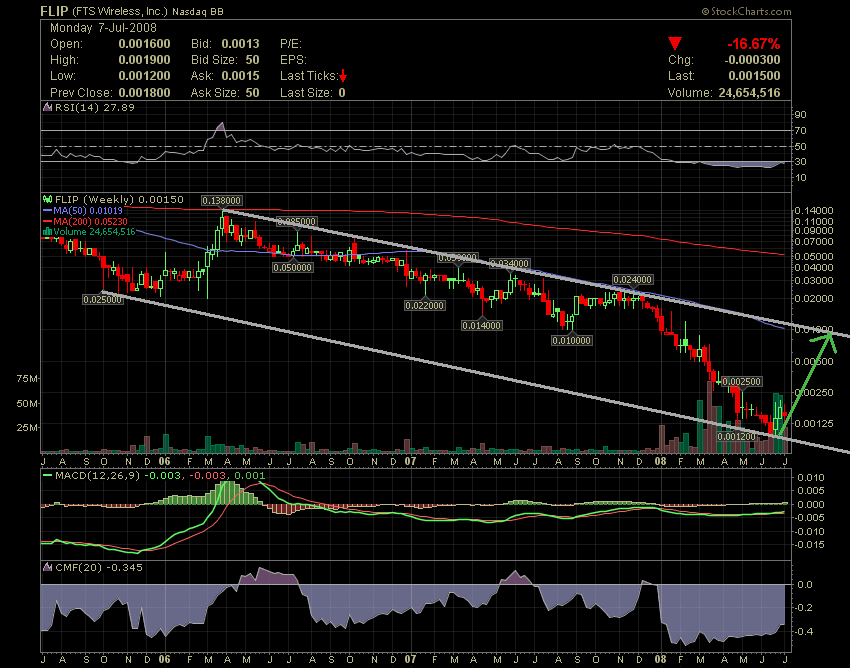Click the 0.022000 price annotation
The width and height of the screenshot is (850, 668).
[425, 306]
